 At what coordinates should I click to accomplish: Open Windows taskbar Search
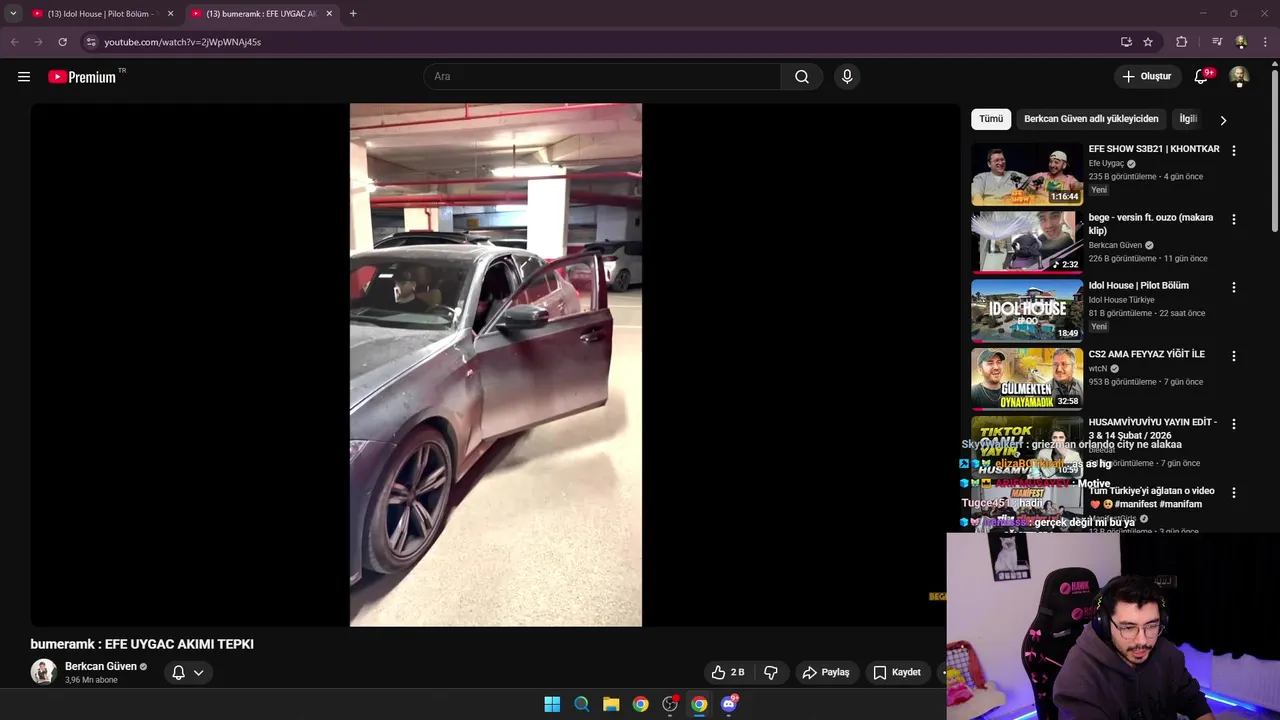tap(581, 704)
